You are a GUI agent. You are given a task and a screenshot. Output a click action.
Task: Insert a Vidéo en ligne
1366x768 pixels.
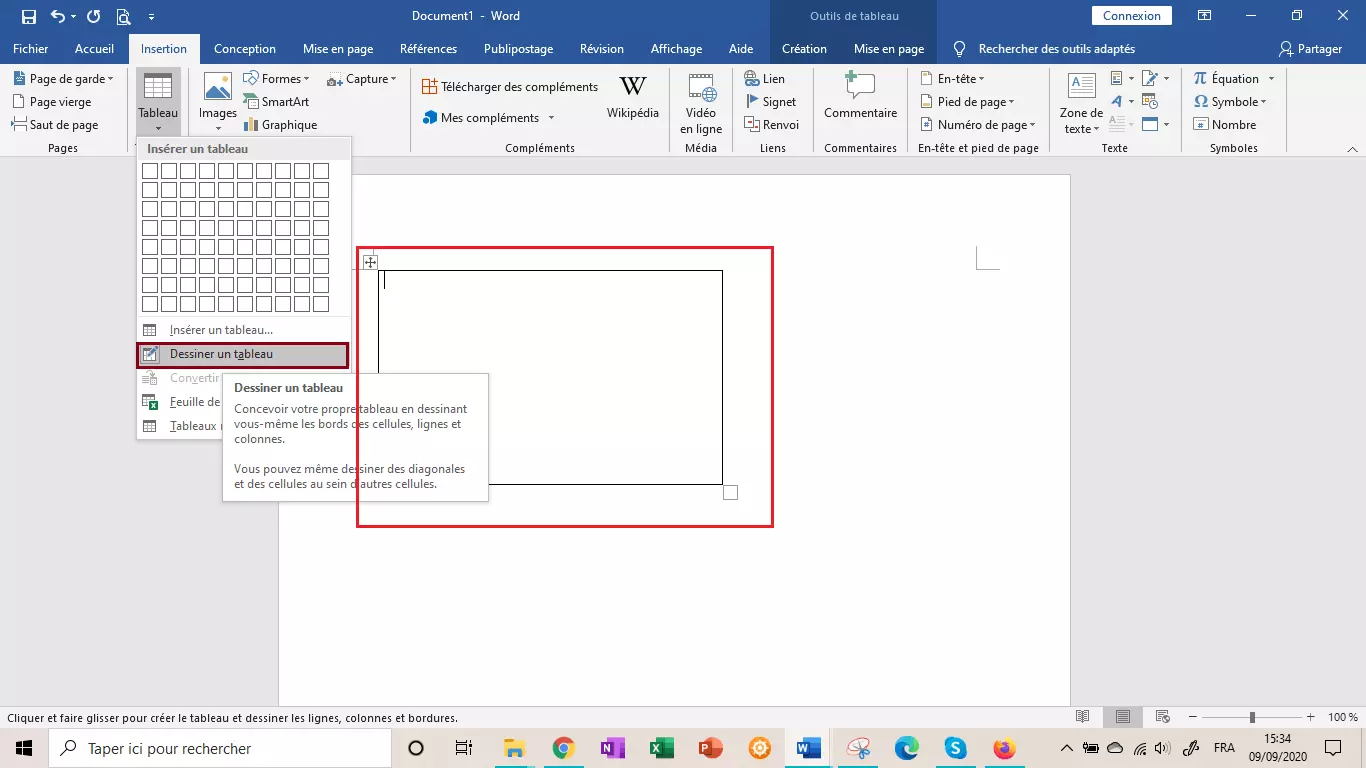pos(701,102)
